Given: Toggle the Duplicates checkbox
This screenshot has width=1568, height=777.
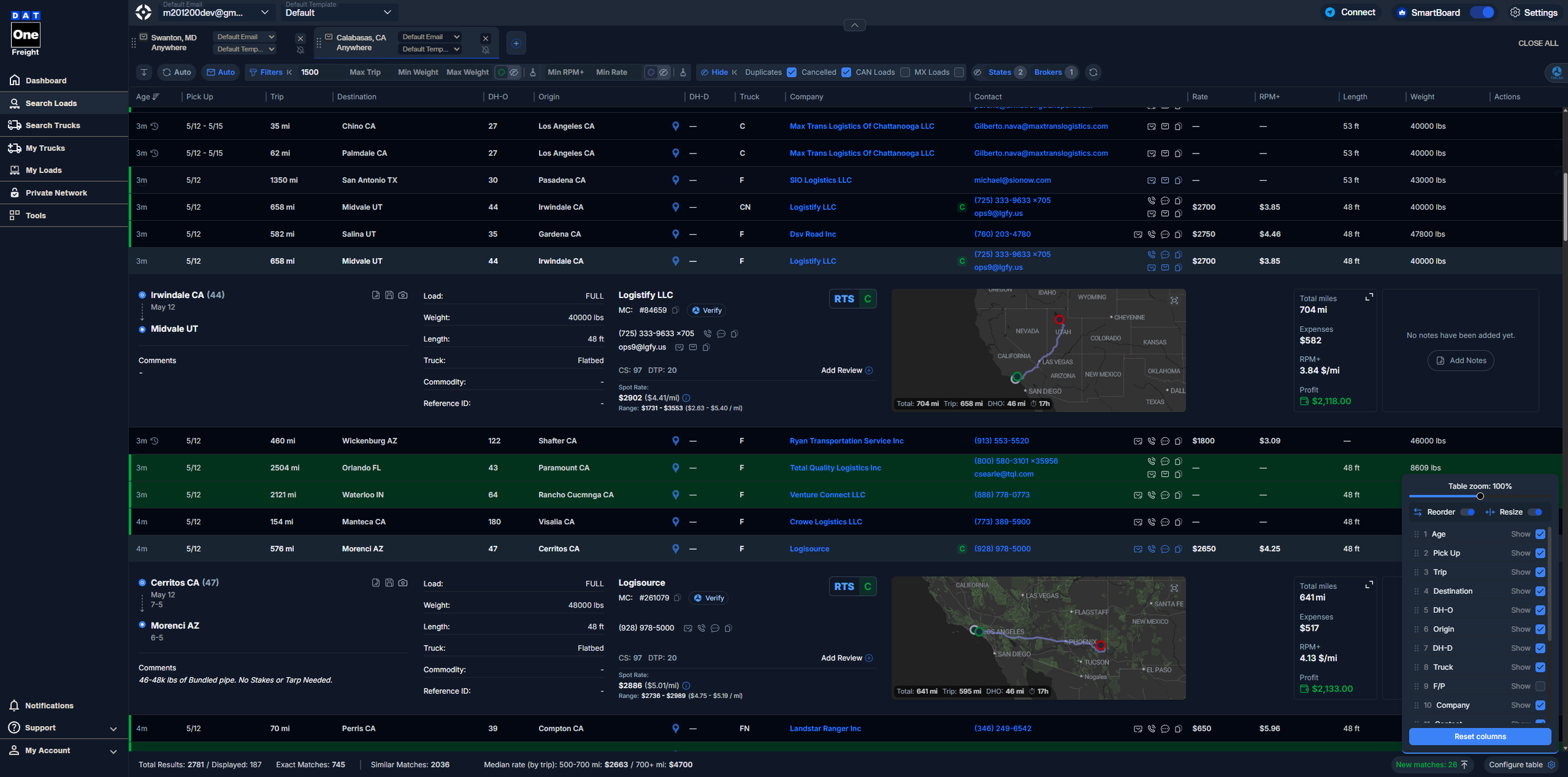Looking at the screenshot, I should pos(792,73).
